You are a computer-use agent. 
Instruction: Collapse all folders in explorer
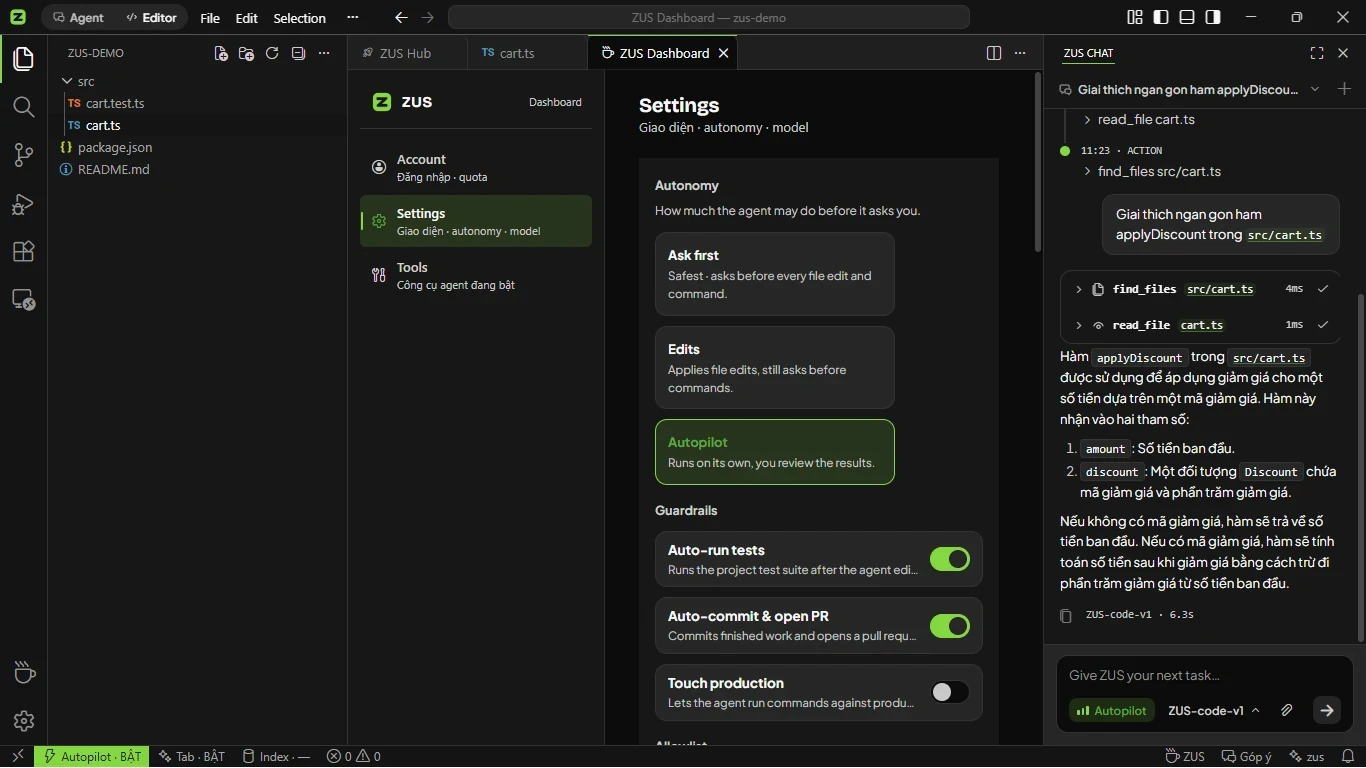point(298,53)
